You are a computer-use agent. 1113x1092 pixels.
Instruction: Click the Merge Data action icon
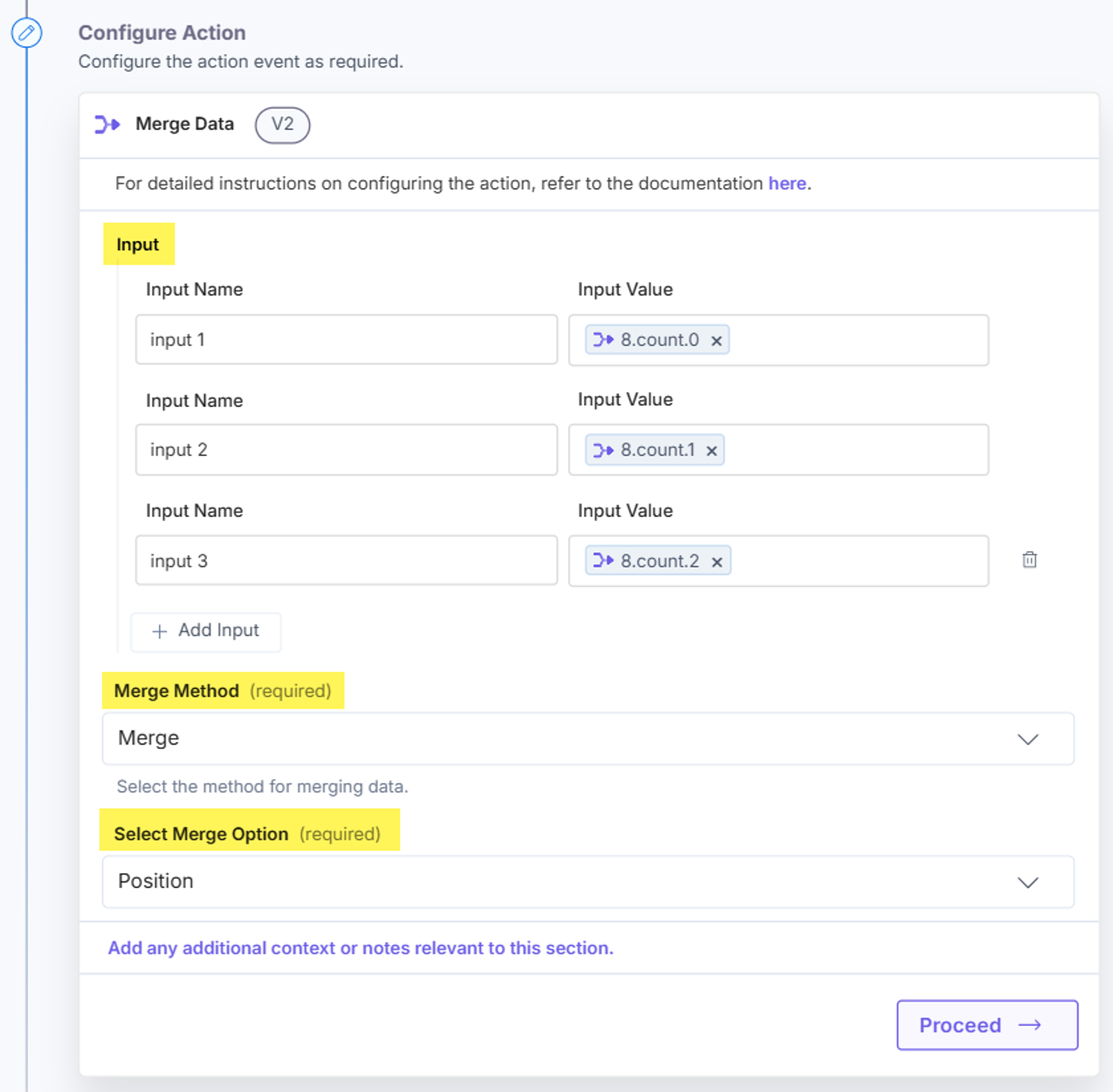coord(107,124)
